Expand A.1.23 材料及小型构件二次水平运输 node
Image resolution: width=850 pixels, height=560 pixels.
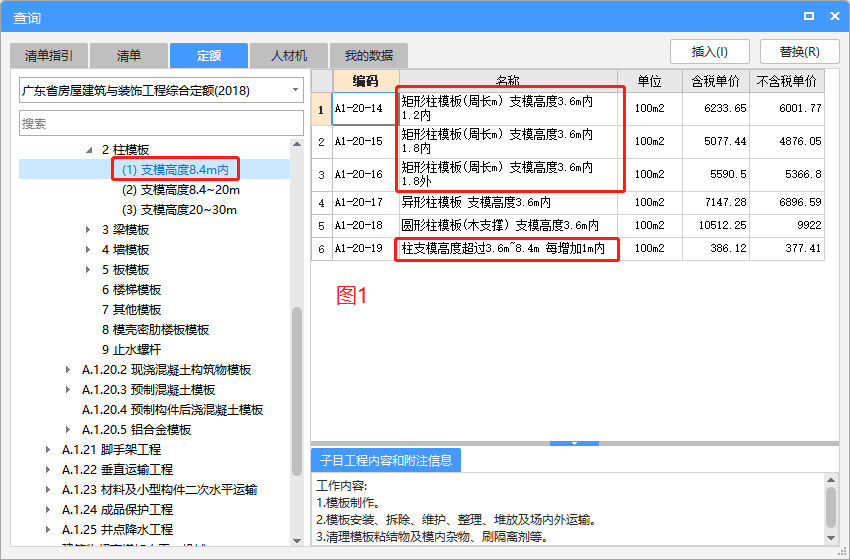[x=48, y=490]
